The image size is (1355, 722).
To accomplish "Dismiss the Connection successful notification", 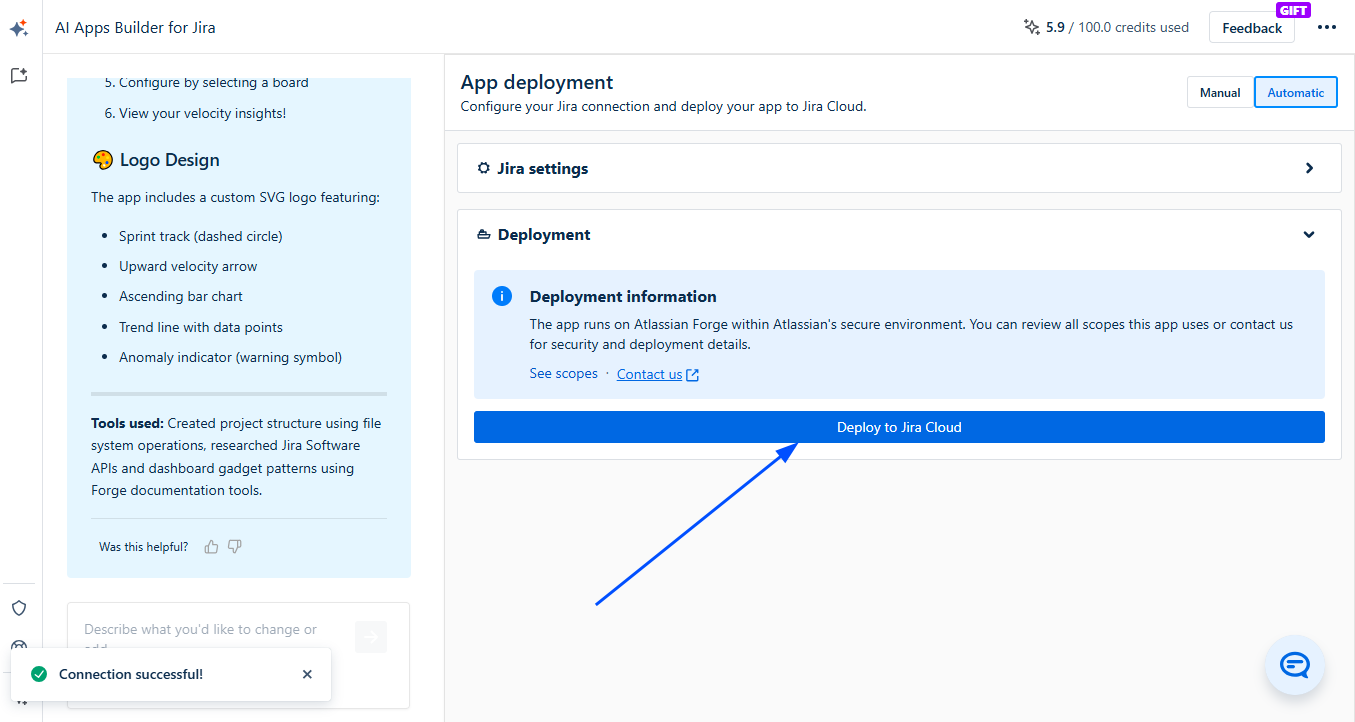I will point(307,674).
